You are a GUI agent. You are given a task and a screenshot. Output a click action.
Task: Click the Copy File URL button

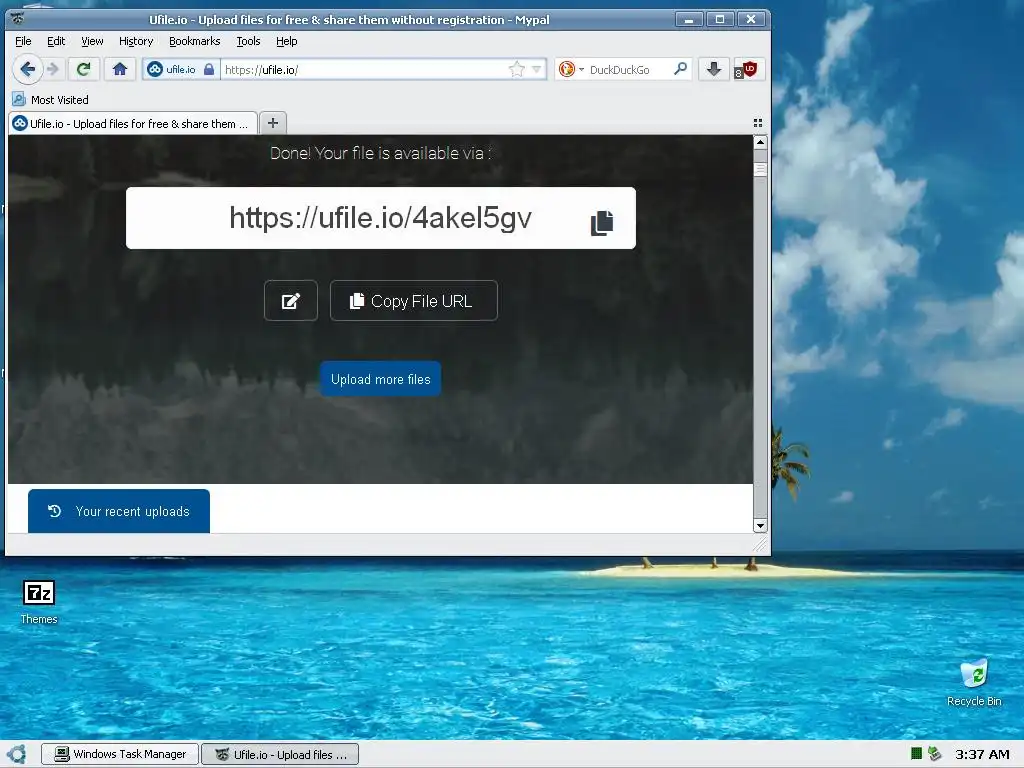pos(413,300)
